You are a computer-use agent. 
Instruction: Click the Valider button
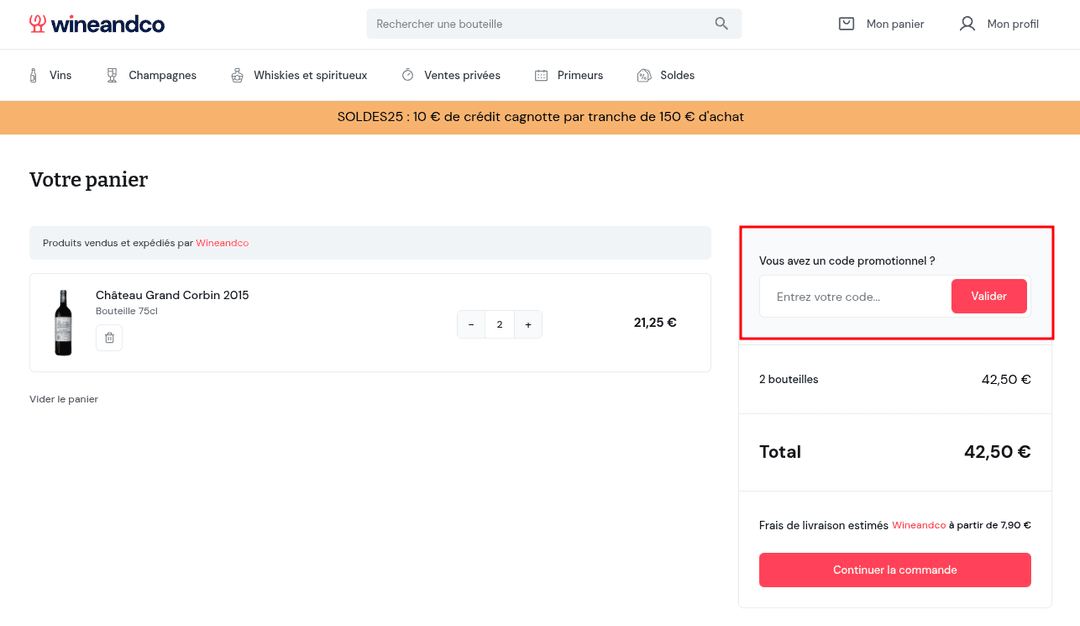tap(989, 296)
